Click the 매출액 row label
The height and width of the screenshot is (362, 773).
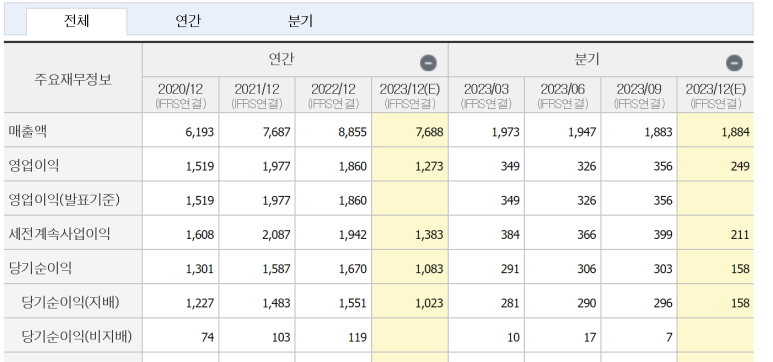pyautogui.click(x=28, y=131)
